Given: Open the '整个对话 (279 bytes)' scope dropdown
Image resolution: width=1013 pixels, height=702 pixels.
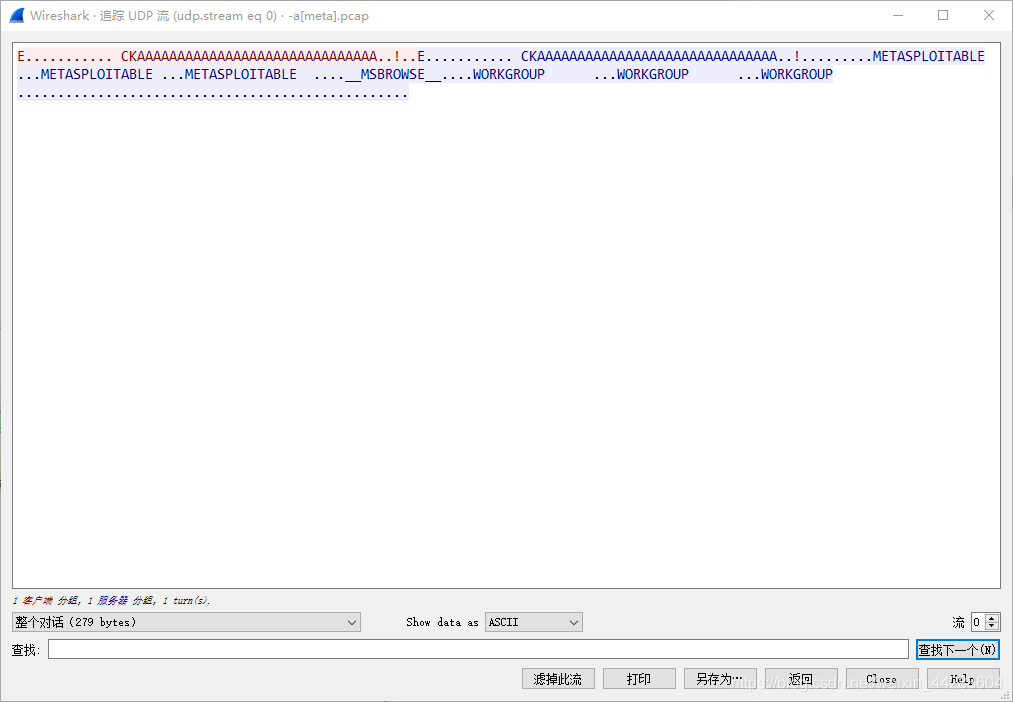Looking at the screenshot, I should click(x=185, y=622).
